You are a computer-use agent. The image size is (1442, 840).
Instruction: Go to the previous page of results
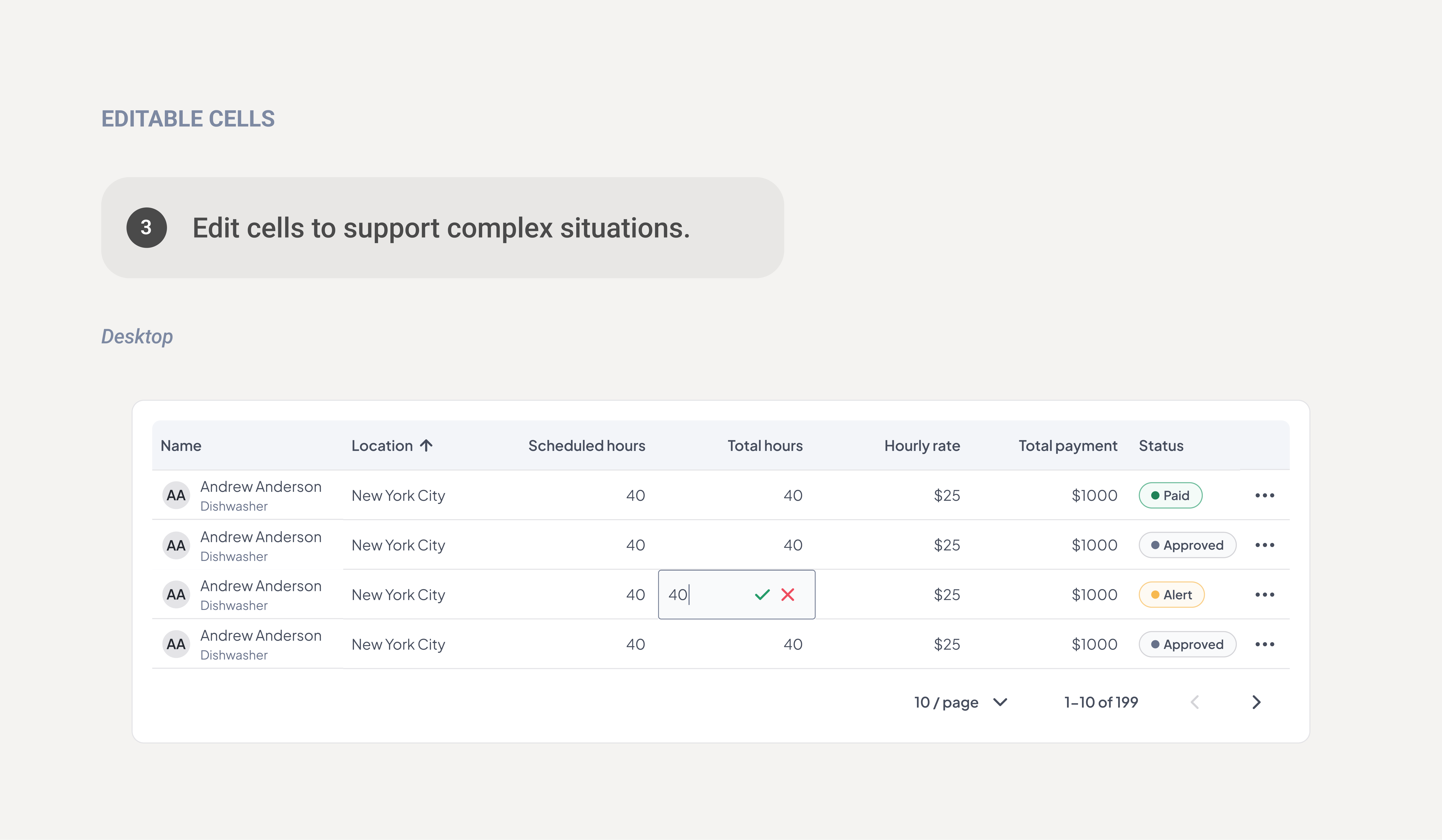(x=1195, y=702)
